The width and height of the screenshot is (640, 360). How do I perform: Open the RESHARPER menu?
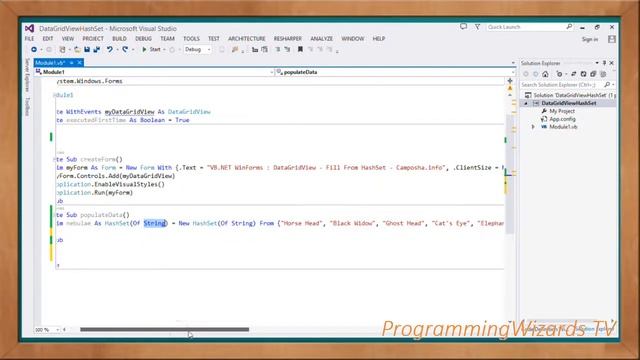click(288, 39)
